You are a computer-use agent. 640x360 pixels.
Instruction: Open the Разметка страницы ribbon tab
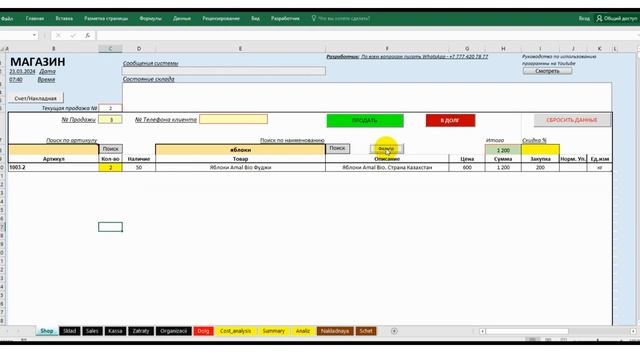pyautogui.click(x=106, y=18)
